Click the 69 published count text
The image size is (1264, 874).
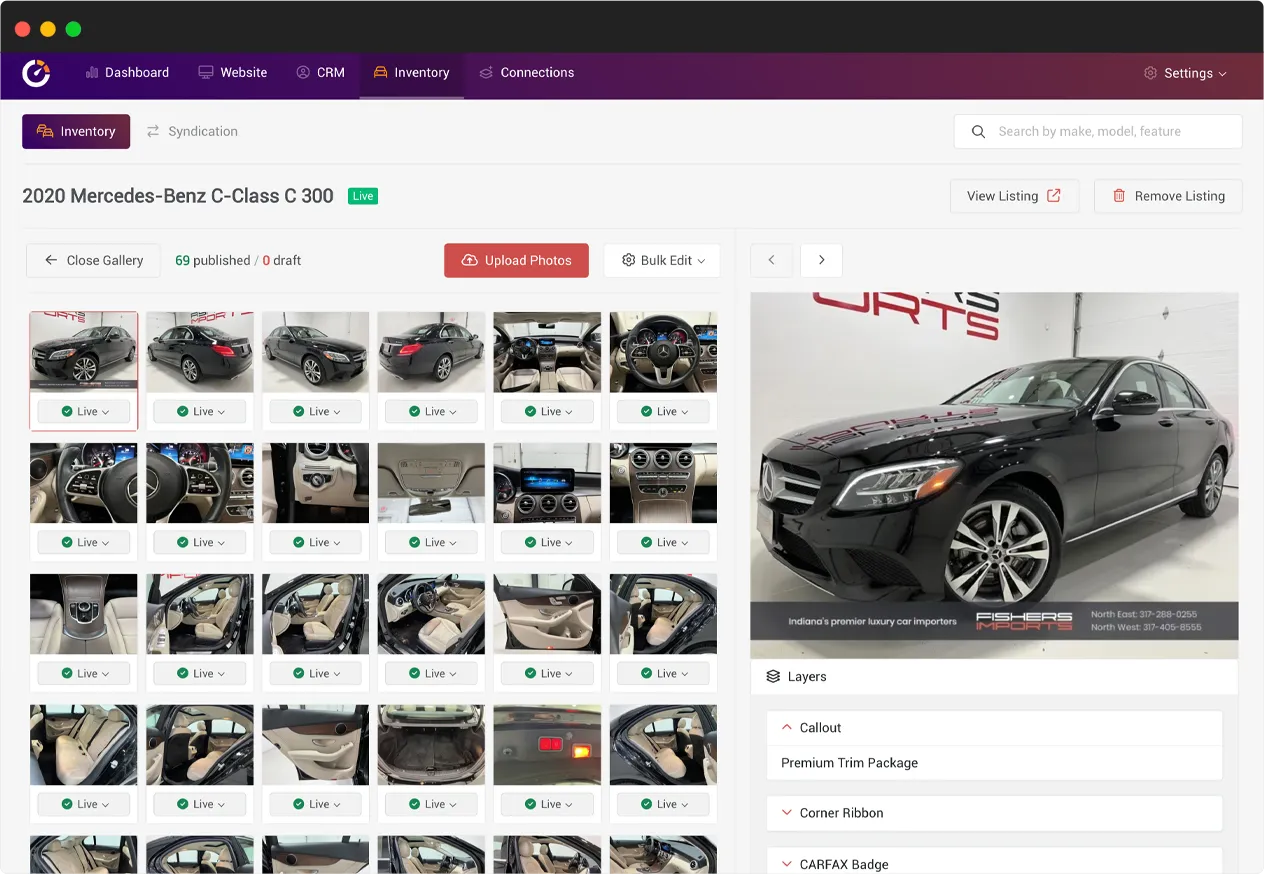(213, 260)
